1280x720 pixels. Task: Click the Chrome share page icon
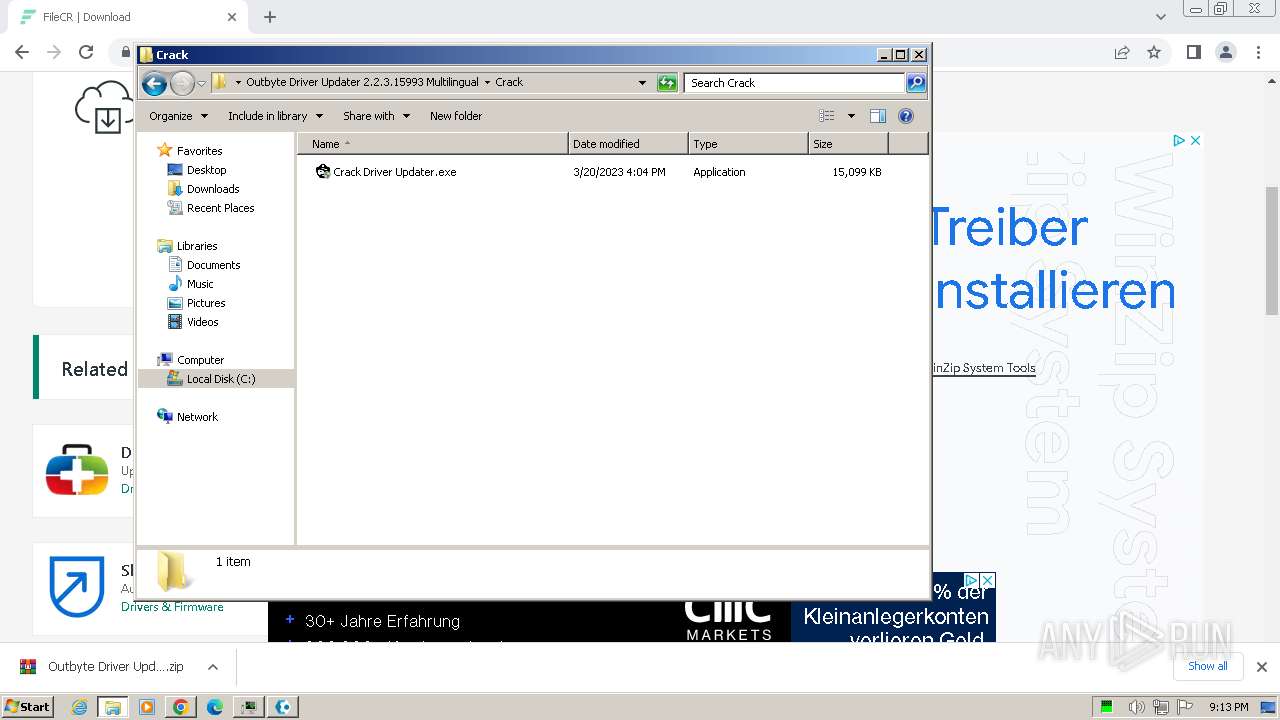pos(1122,52)
